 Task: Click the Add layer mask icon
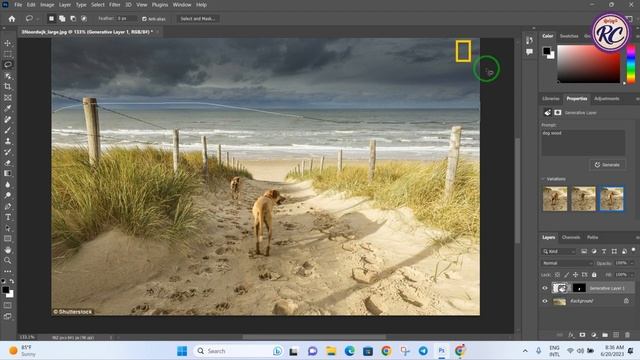[582, 335]
